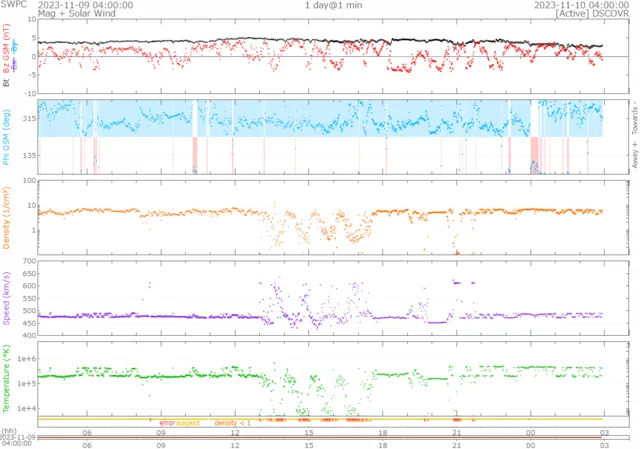Click the (hh) time unit label
This screenshot has height=449, width=640.
(10, 431)
